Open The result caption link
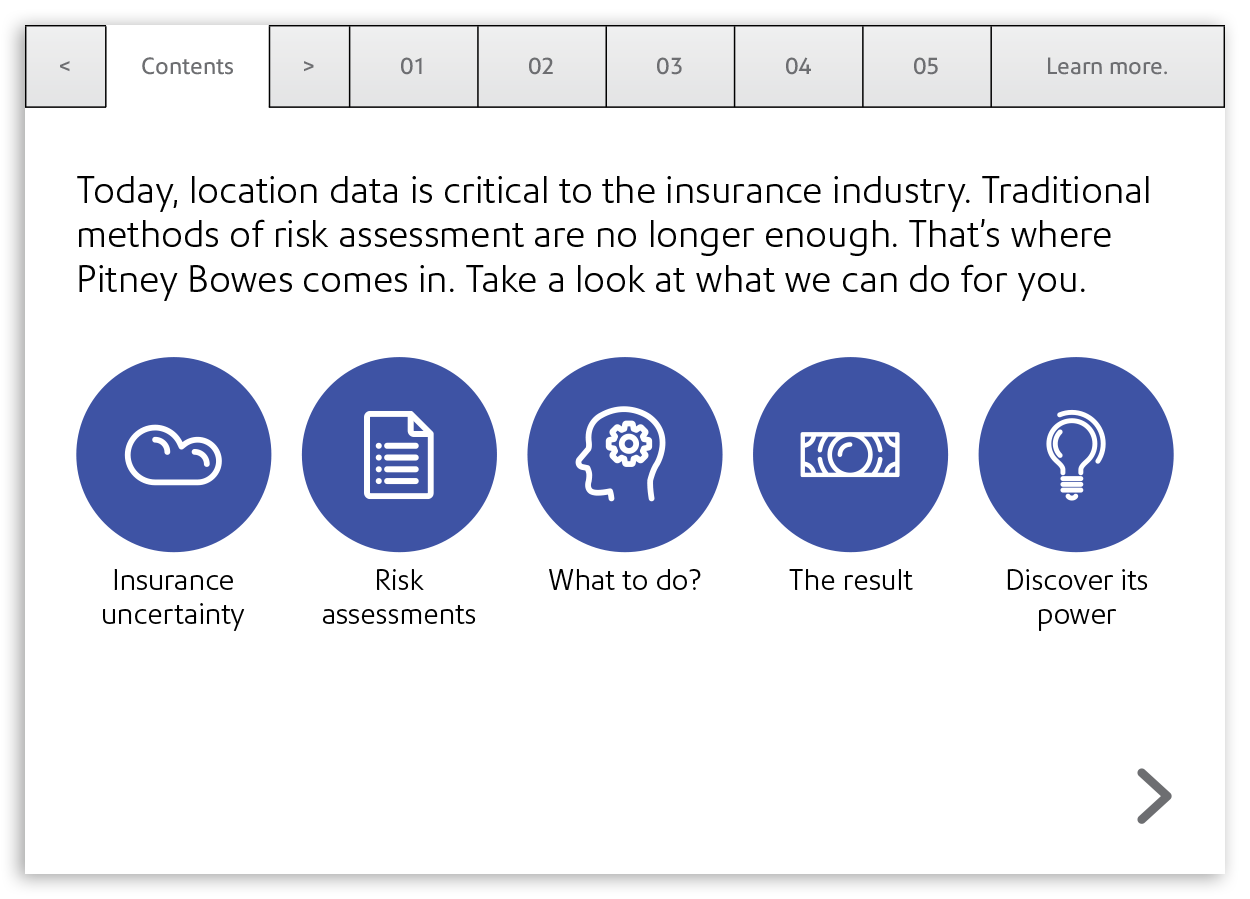 (x=850, y=580)
